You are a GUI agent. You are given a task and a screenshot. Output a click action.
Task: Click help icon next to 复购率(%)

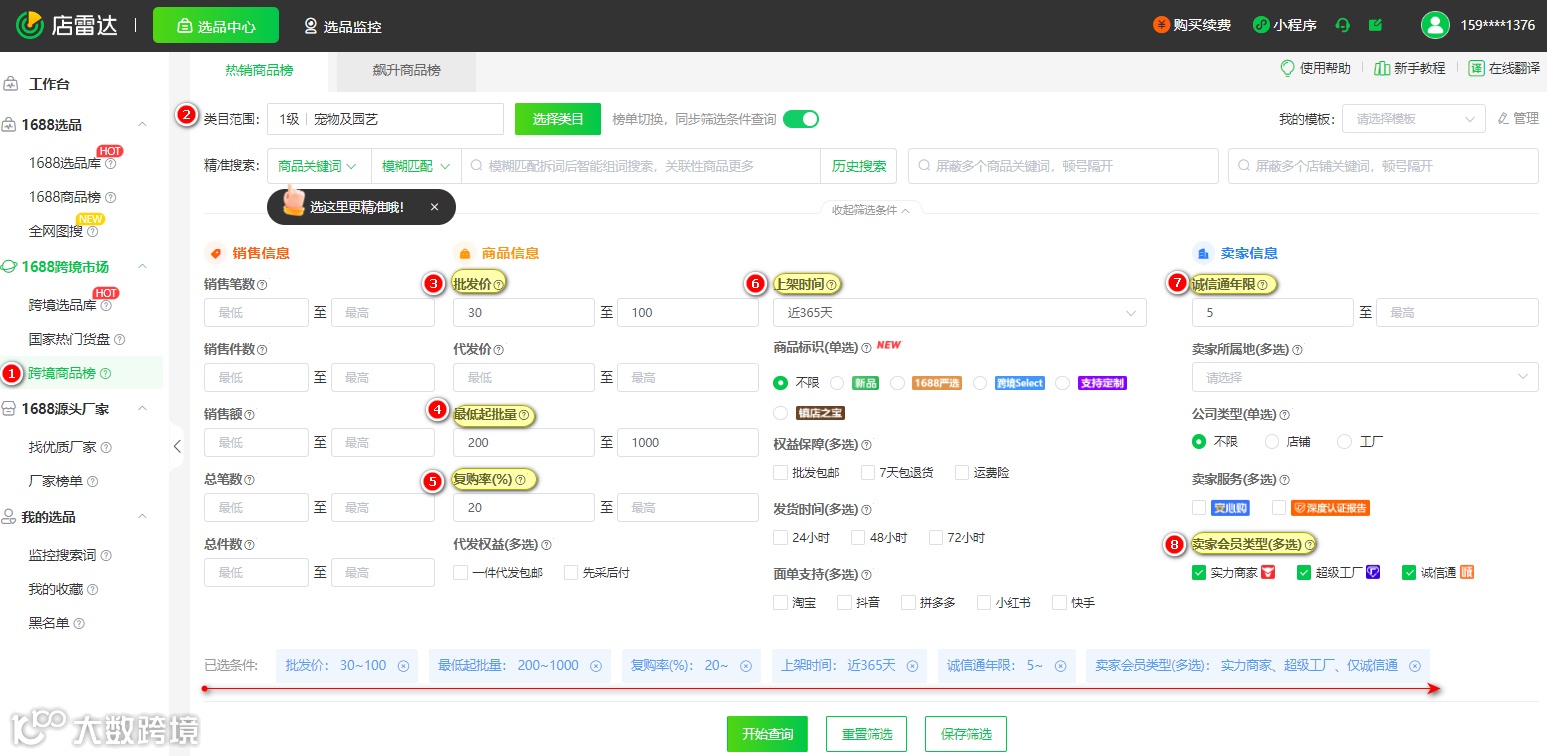(520, 480)
